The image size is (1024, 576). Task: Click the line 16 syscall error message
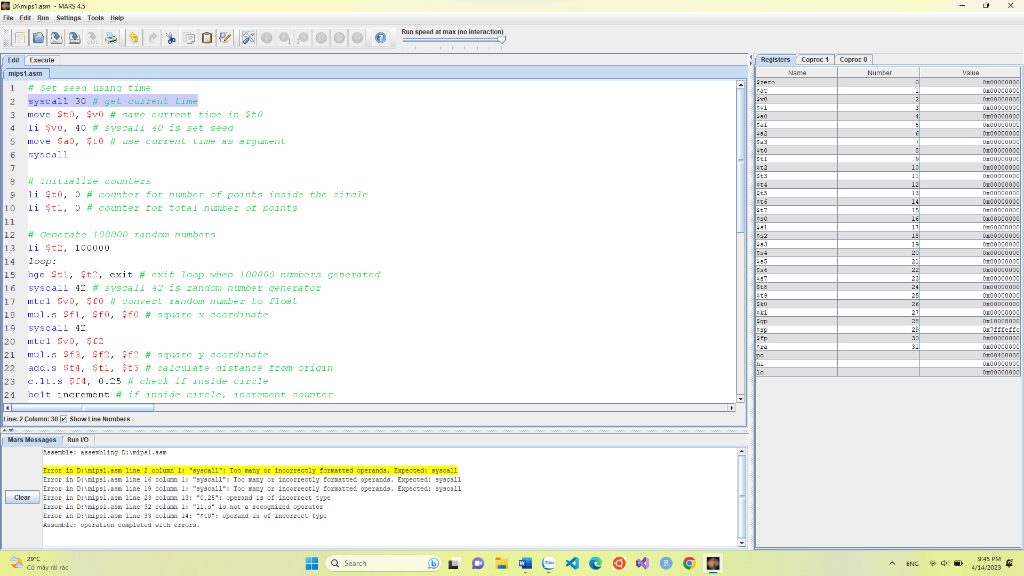point(252,479)
